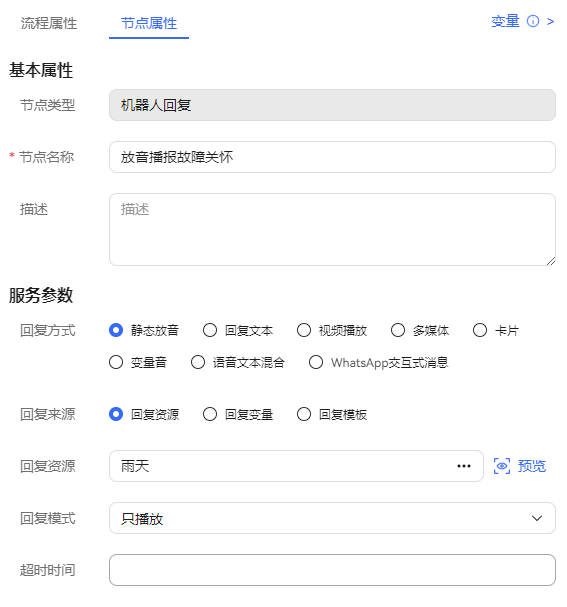Open the 回复模式 dropdown
The image size is (567, 607).
332,518
